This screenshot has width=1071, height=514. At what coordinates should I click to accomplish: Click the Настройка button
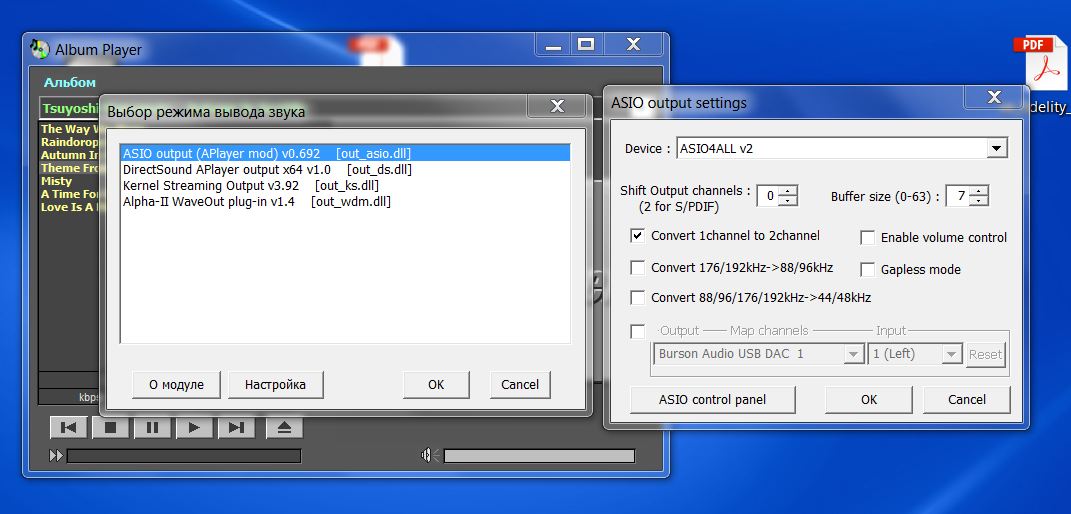(x=275, y=384)
